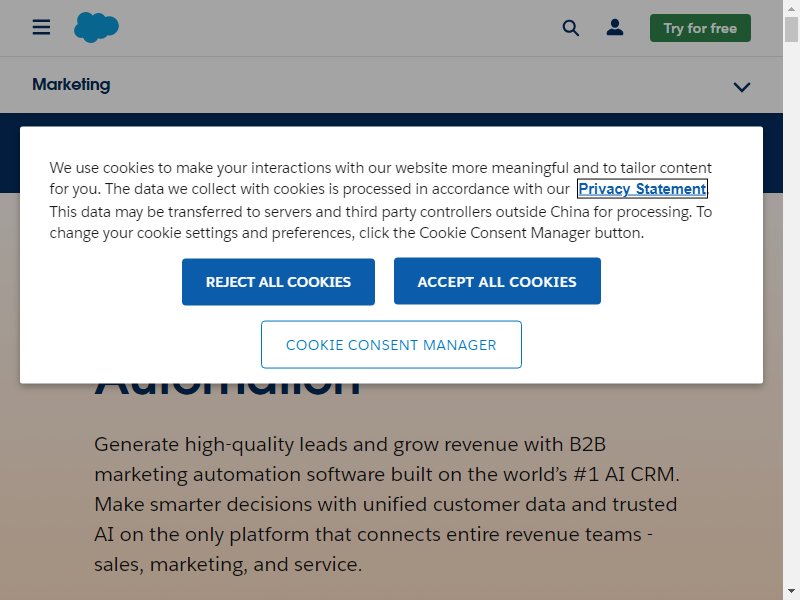Reject all cookies

tap(278, 282)
